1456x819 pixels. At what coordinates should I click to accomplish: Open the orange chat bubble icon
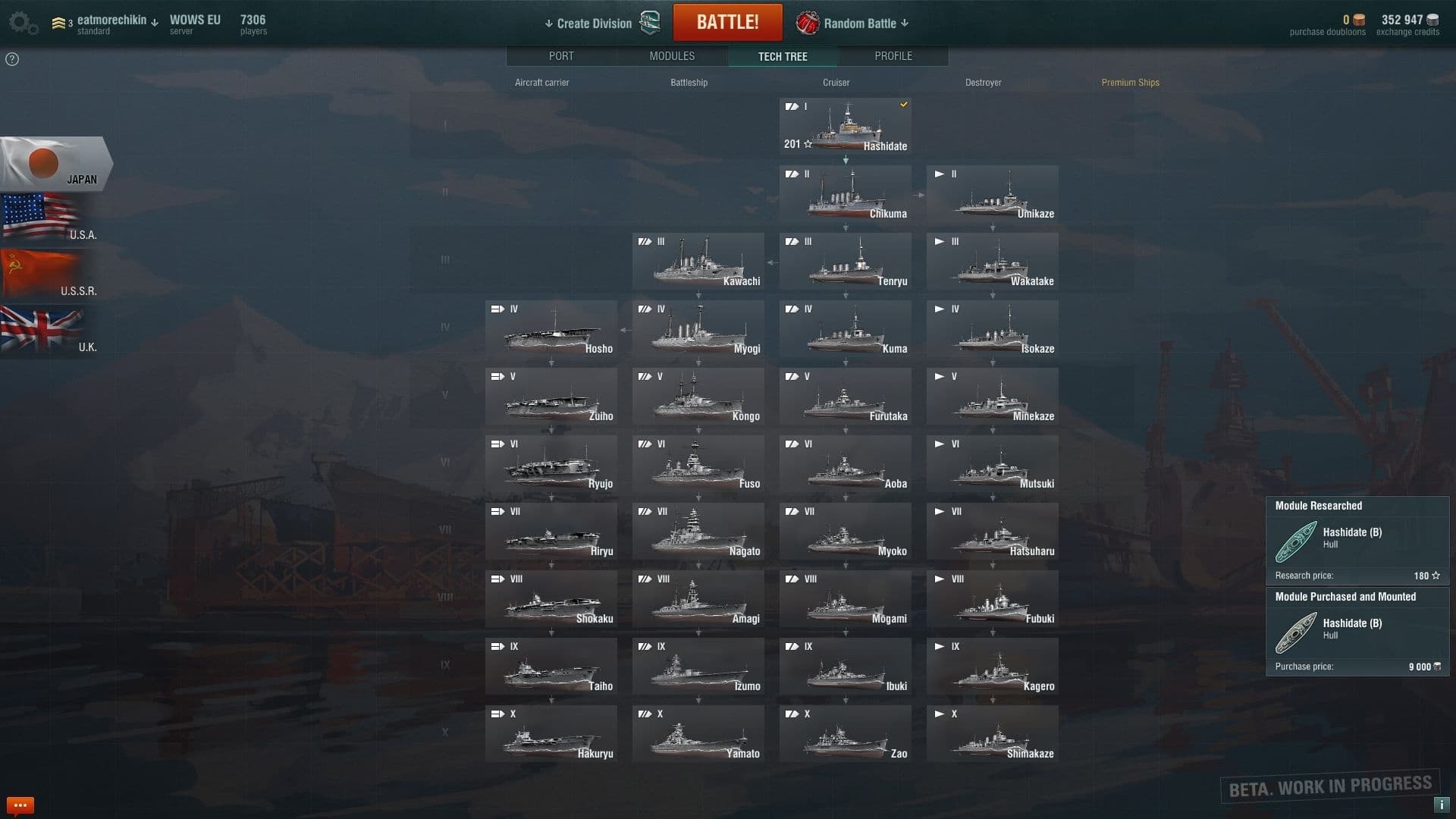pyautogui.click(x=20, y=805)
